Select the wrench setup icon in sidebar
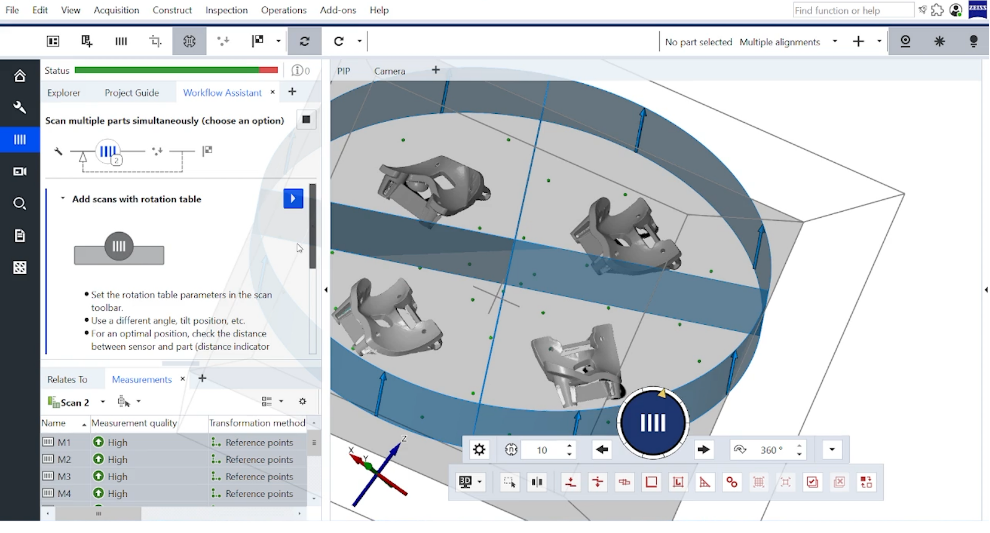Screen dimensions: 990x533 click(20, 107)
